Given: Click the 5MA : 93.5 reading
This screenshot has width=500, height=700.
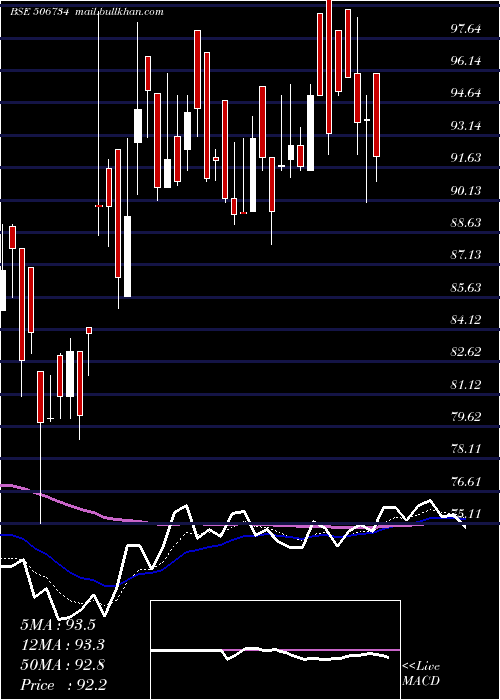Looking at the screenshot, I should coord(58,625).
